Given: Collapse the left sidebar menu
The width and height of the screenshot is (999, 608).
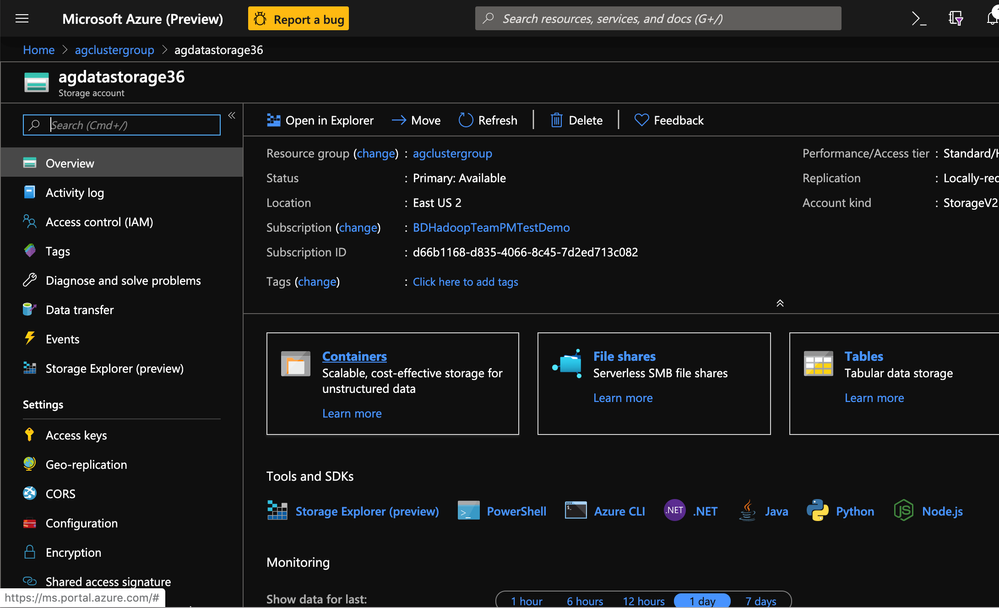Looking at the screenshot, I should click(231, 116).
